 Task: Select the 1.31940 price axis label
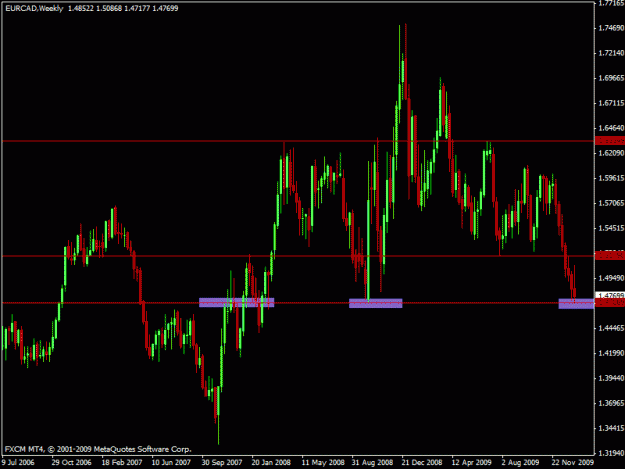(x=611, y=453)
